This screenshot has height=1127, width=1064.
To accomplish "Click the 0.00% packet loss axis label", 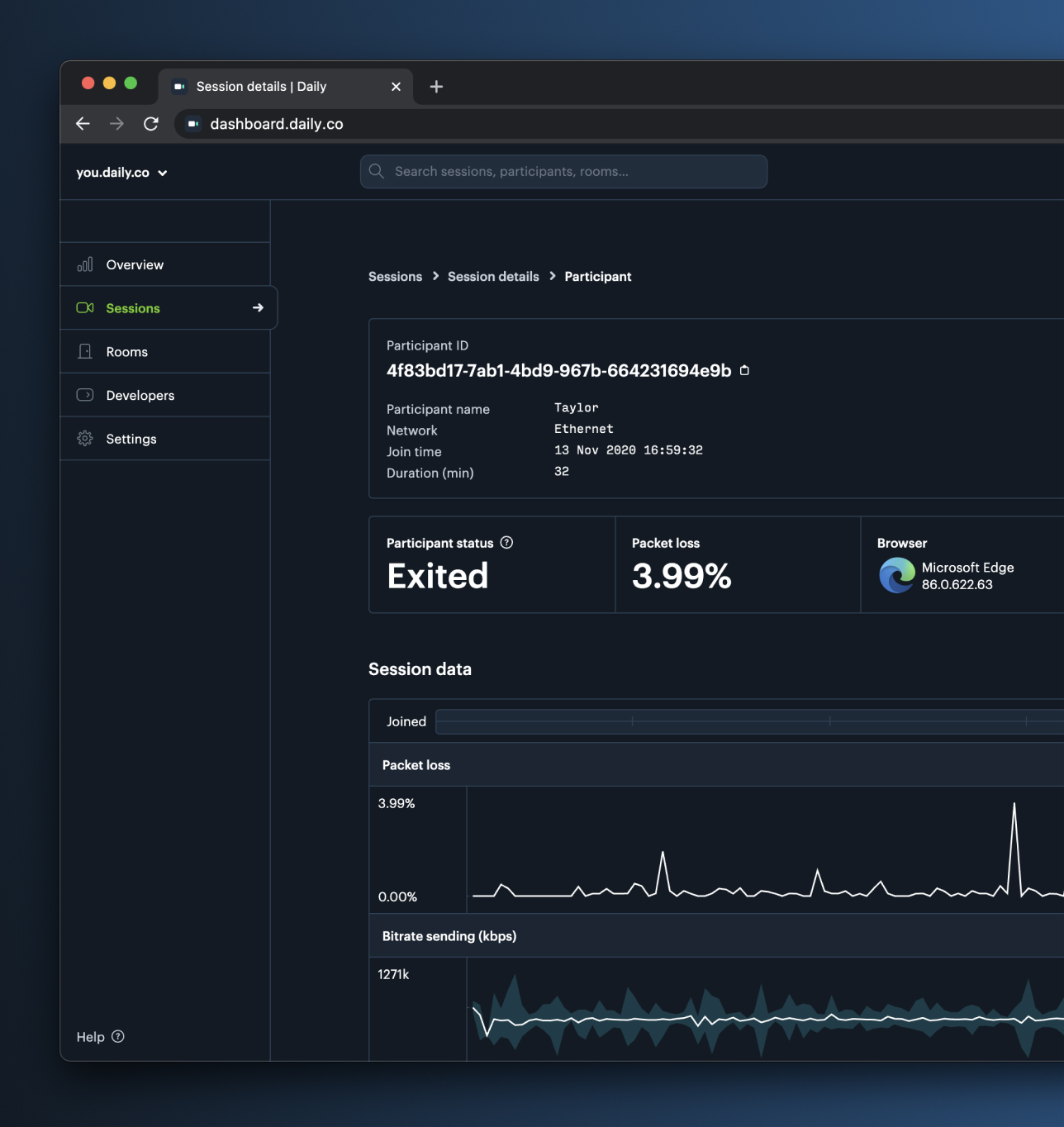I will (x=397, y=896).
